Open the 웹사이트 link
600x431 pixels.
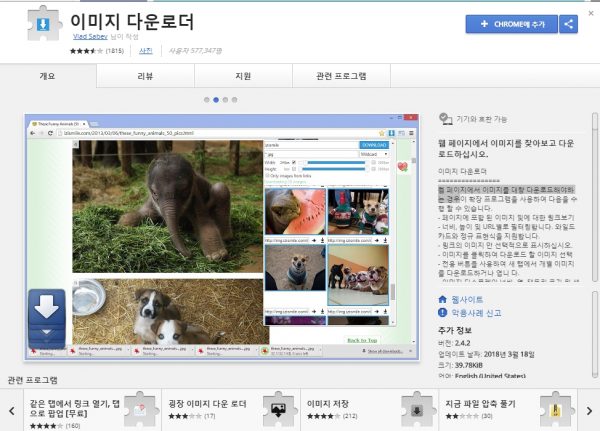coord(467,299)
